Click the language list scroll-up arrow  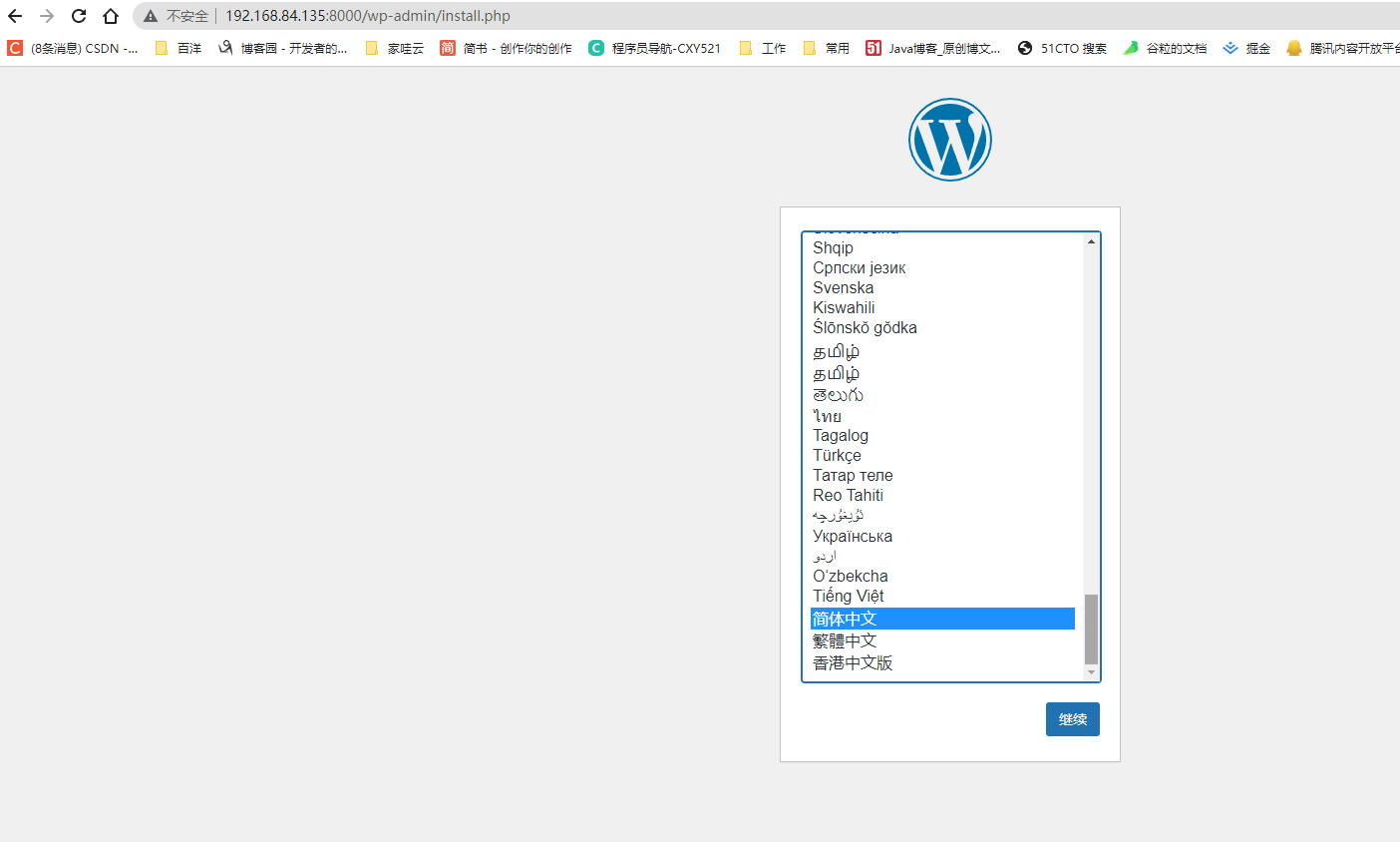point(1091,241)
